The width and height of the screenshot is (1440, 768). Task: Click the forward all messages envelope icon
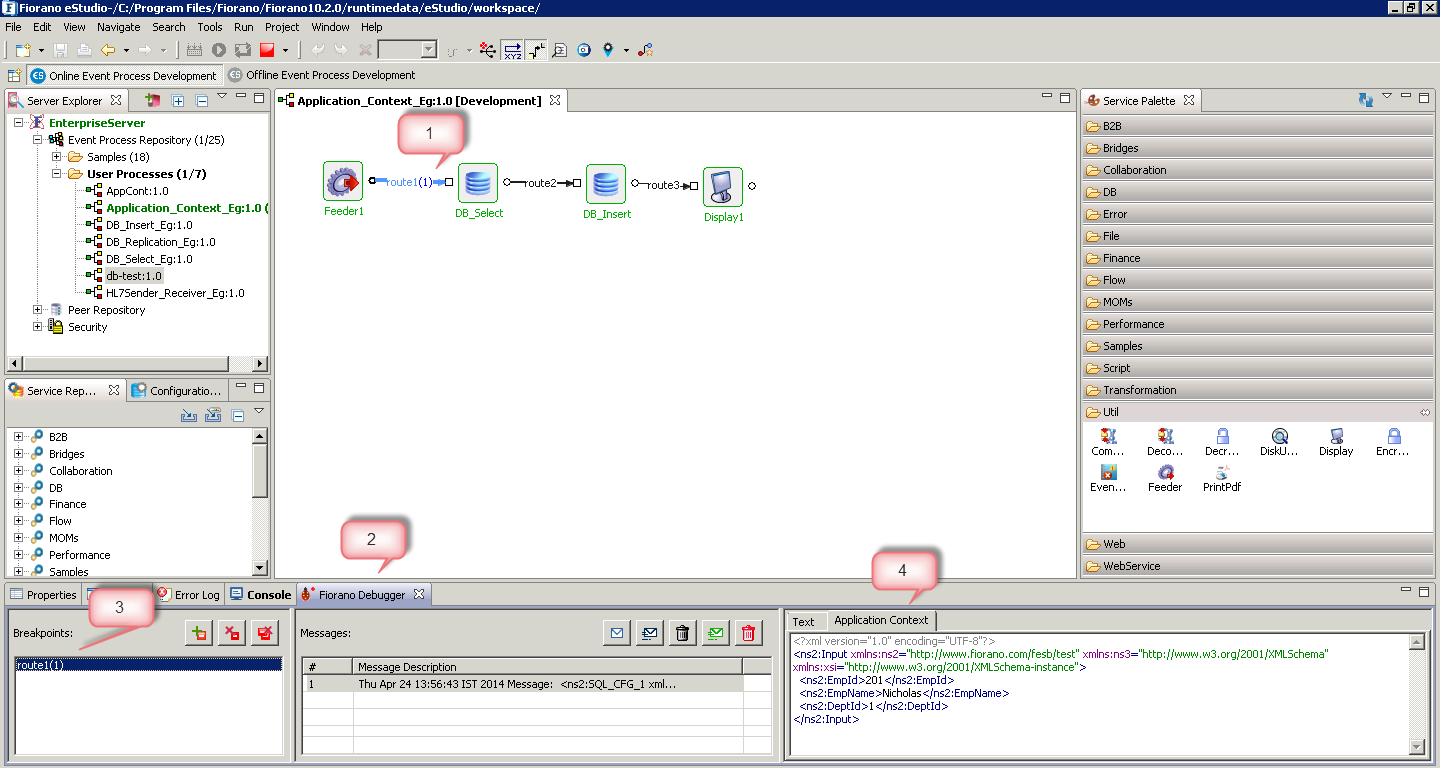click(x=650, y=633)
